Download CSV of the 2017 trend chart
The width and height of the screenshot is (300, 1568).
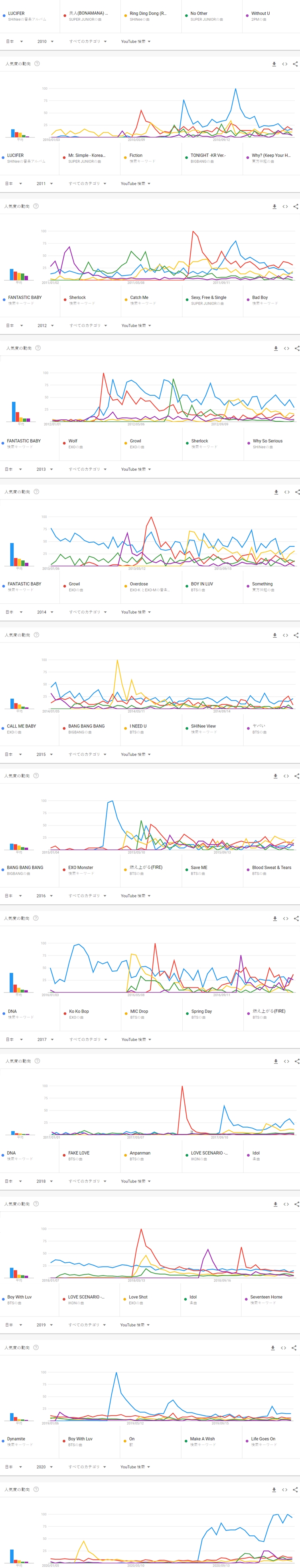[275, 1061]
